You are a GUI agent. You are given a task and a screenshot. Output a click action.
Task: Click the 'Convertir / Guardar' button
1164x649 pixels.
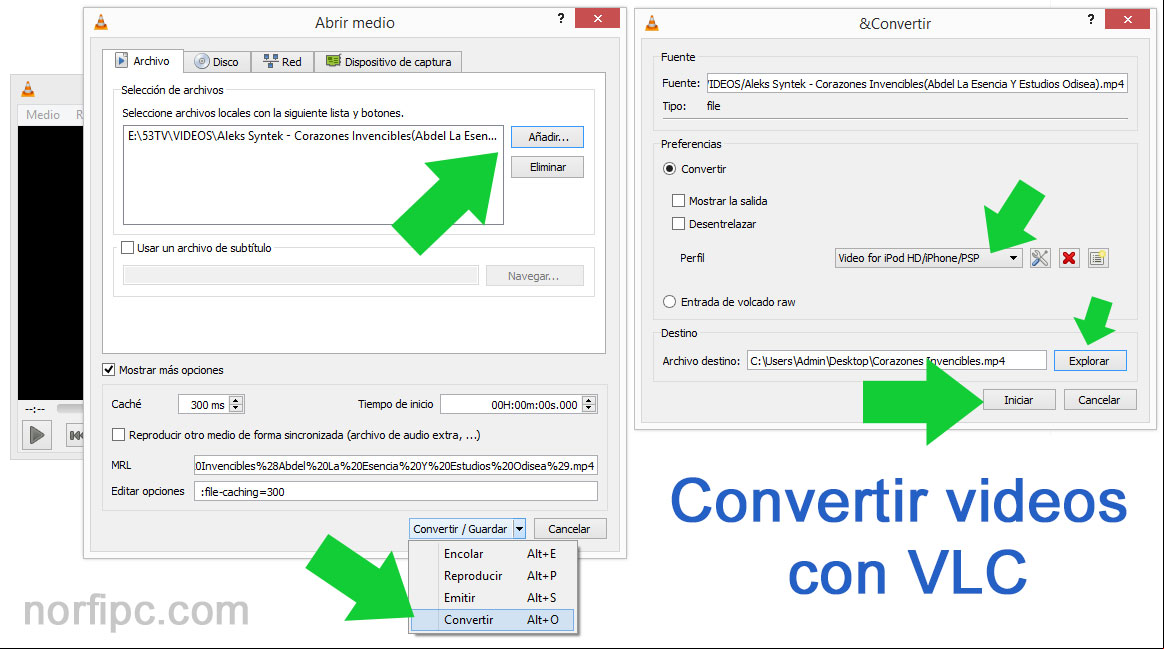coord(460,529)
